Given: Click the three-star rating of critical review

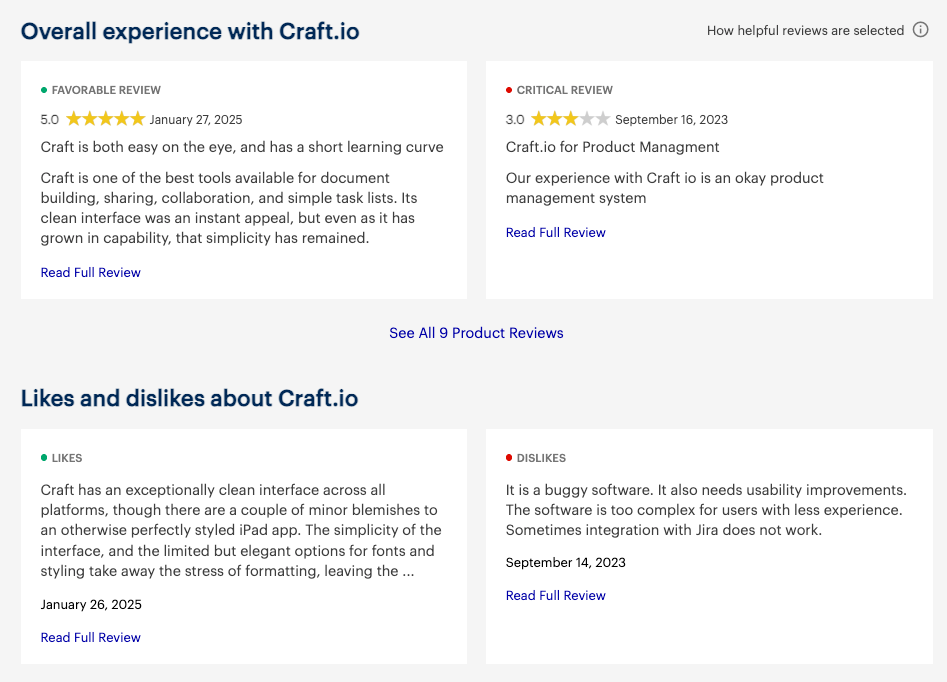Looking at the screenshot, I should [x=571, y=118].
